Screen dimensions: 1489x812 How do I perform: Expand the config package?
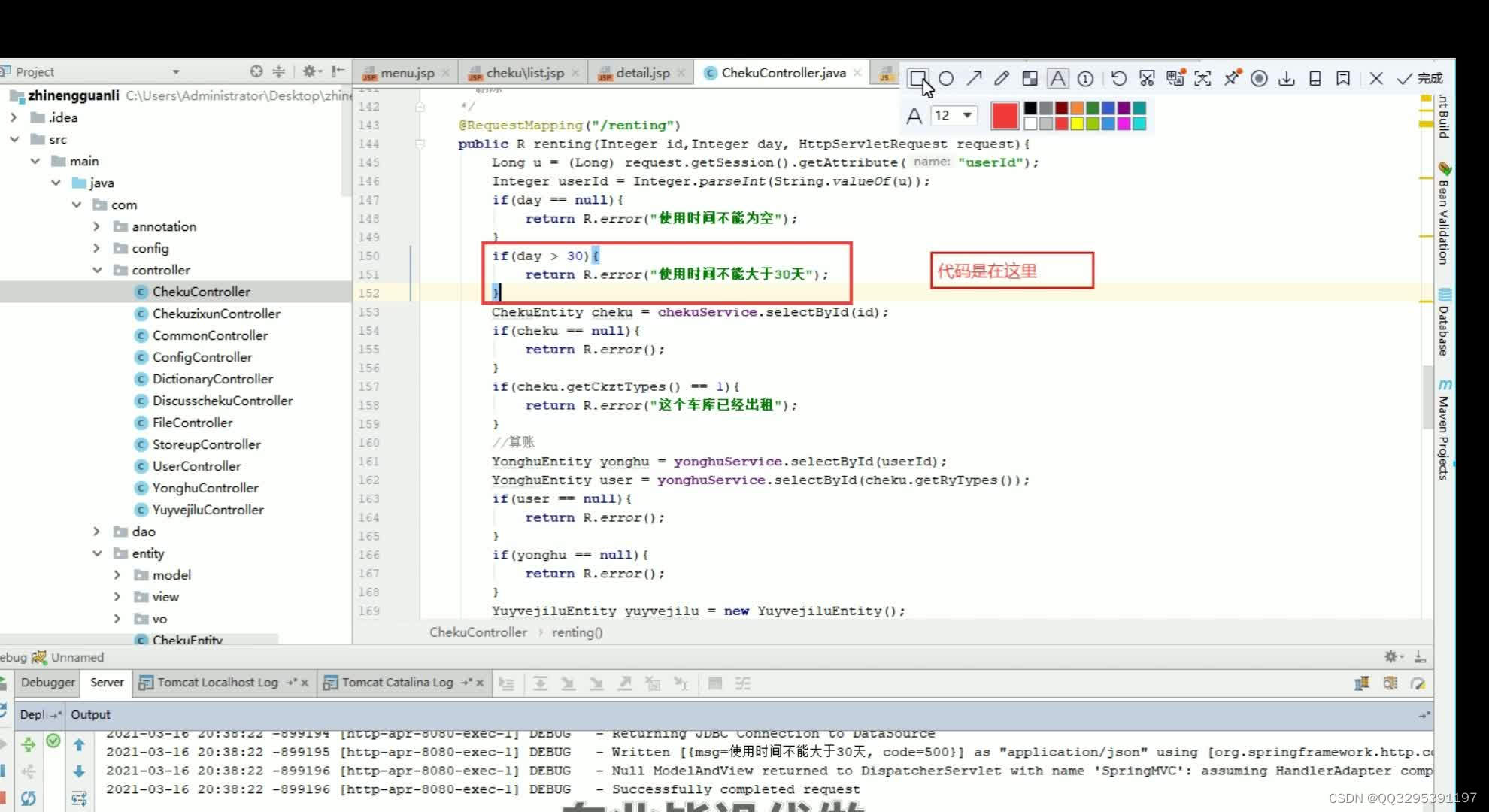(x=96, y=248)
